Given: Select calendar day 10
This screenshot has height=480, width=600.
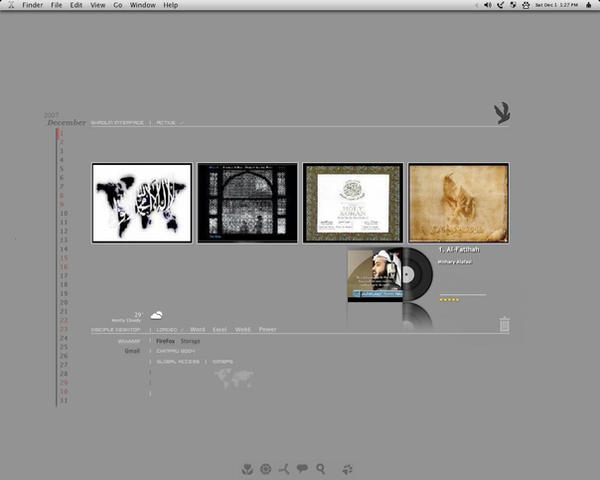Looking at the screenshot, I should pos(64,213).
